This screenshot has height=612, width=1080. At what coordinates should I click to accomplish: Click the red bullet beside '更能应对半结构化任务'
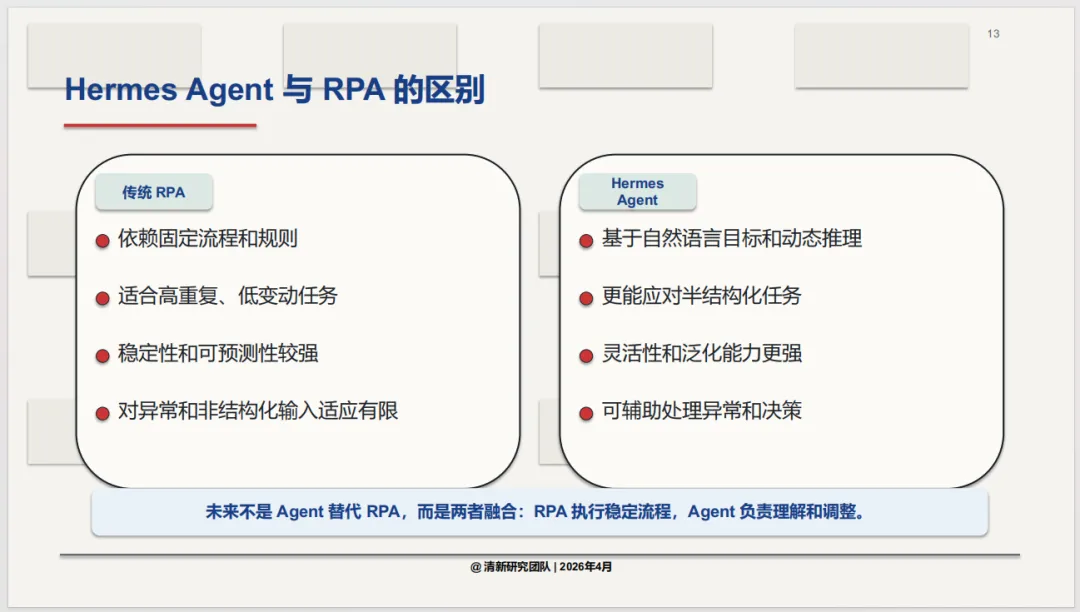tap(586, 298)
